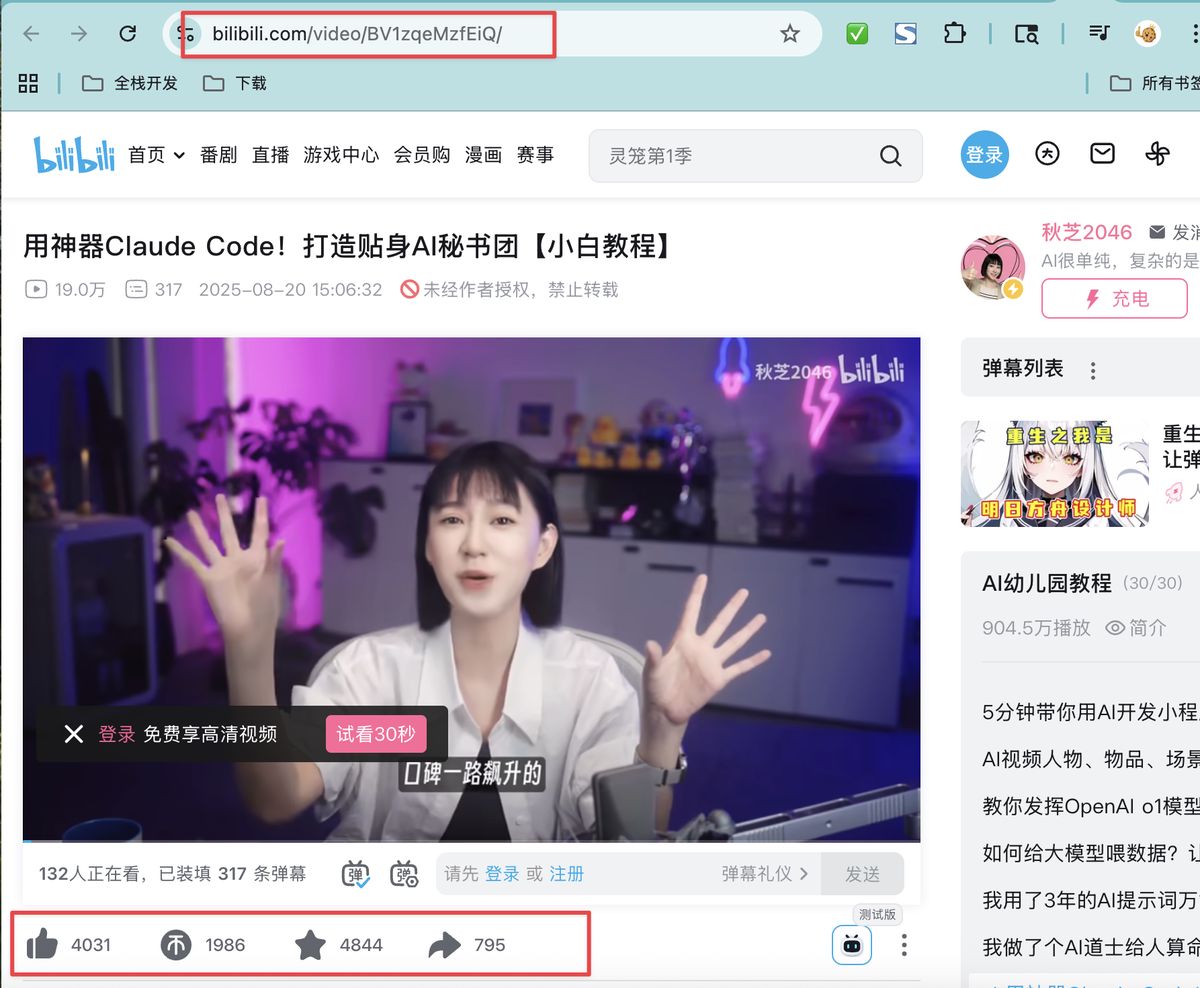This screenshot has height=988, width=1200.
Task: Click the windmill icon in the top navbar
Action: pyautogui.click(x=1157, y=153)
